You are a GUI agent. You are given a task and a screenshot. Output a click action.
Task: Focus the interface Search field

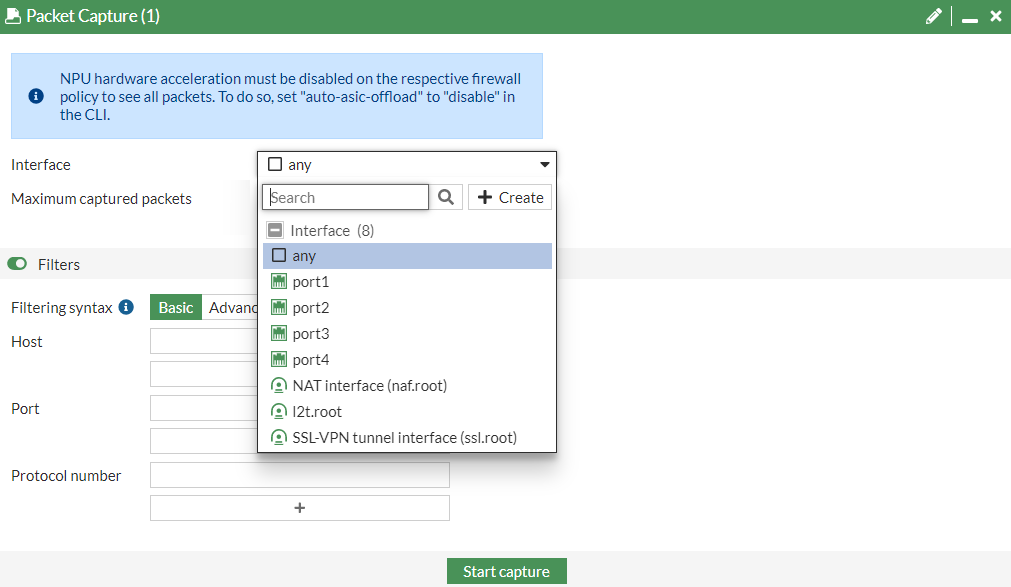346,197
